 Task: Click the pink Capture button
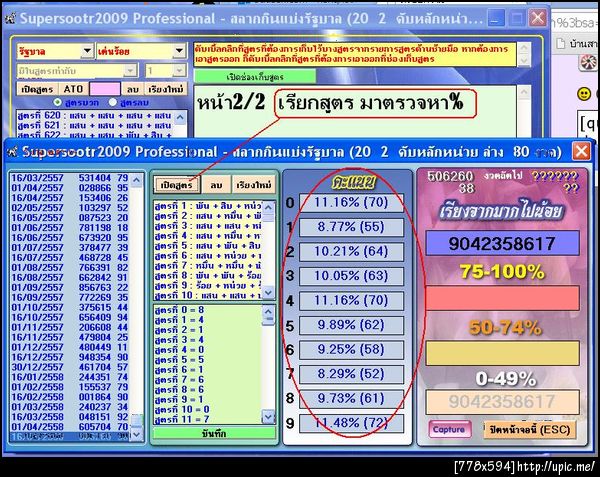pyautogui.click(x=449, y=429)
